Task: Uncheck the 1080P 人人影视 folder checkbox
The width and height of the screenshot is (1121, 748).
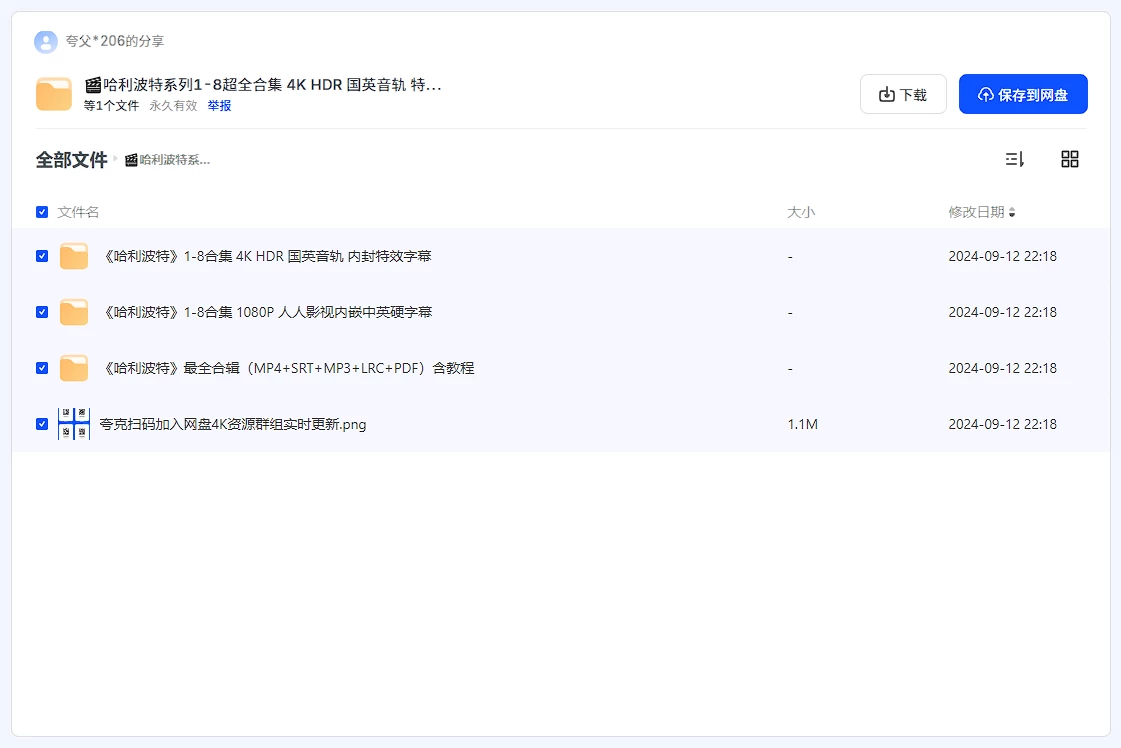Action: 42,312
